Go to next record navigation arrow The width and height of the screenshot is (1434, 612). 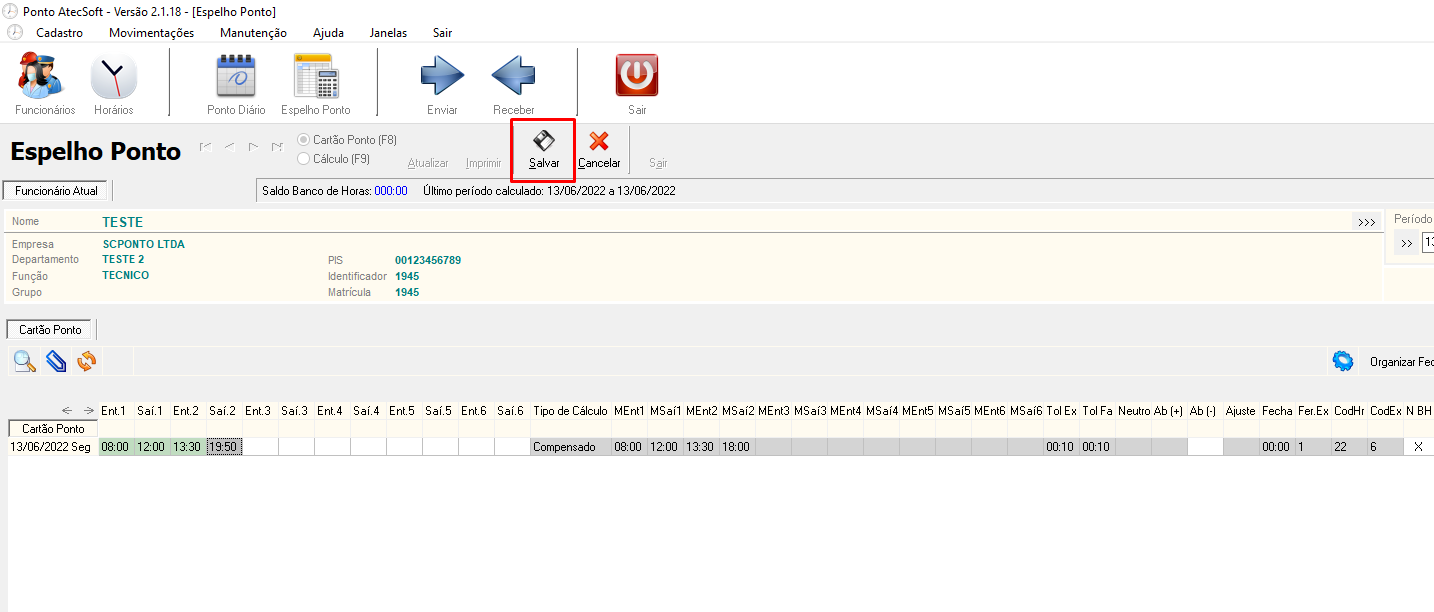click(253, 147)
